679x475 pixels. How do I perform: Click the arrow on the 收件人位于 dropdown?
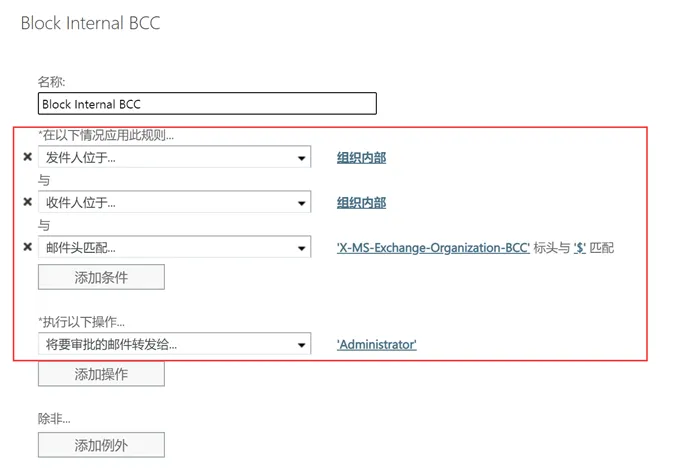(x=302, y=203)
